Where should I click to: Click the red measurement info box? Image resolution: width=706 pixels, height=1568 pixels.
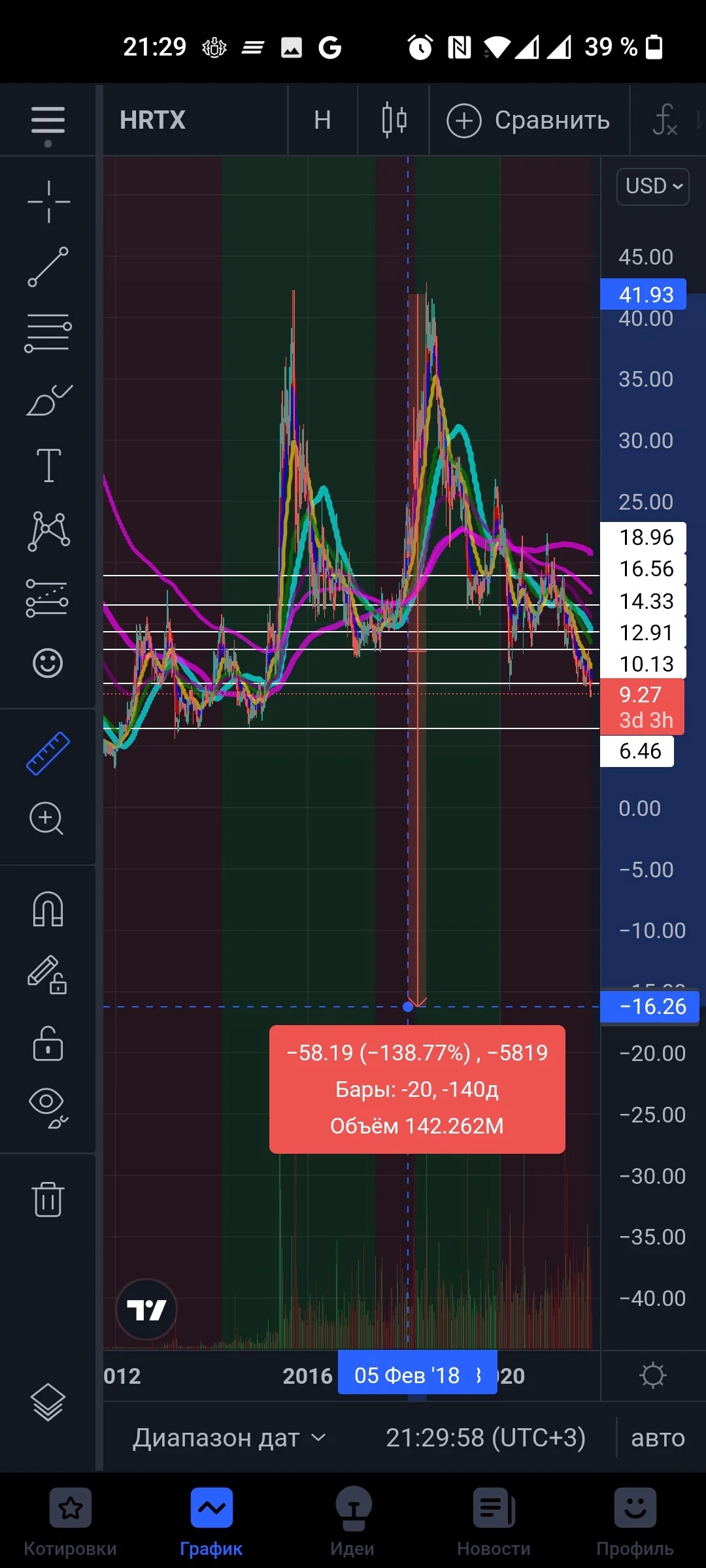pyautogui.click(x=417, y=1089)
